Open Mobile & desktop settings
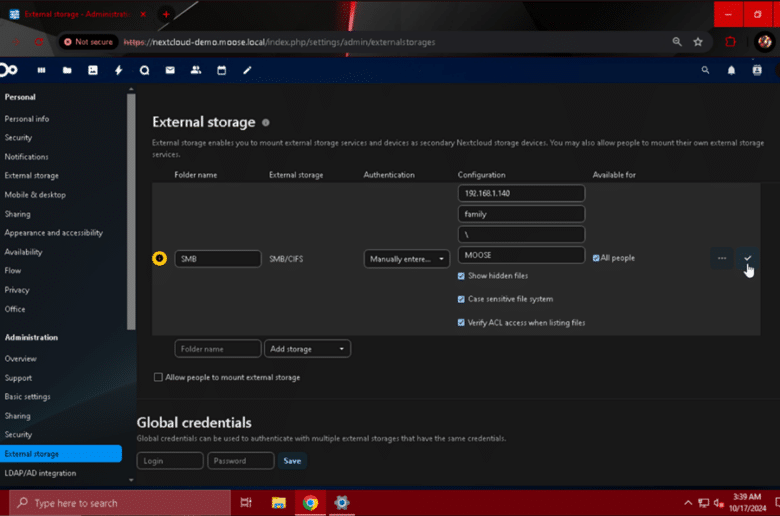 [35, 195]
